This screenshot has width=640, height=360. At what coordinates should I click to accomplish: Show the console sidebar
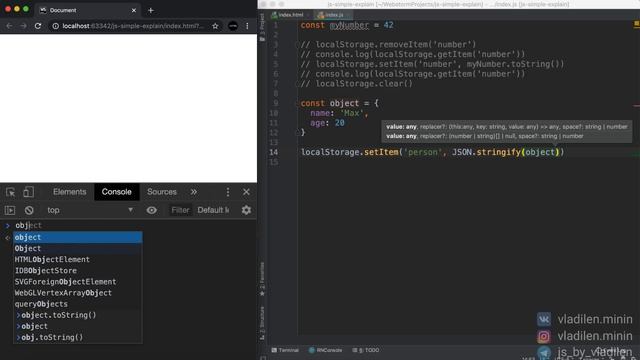(10, 210)
